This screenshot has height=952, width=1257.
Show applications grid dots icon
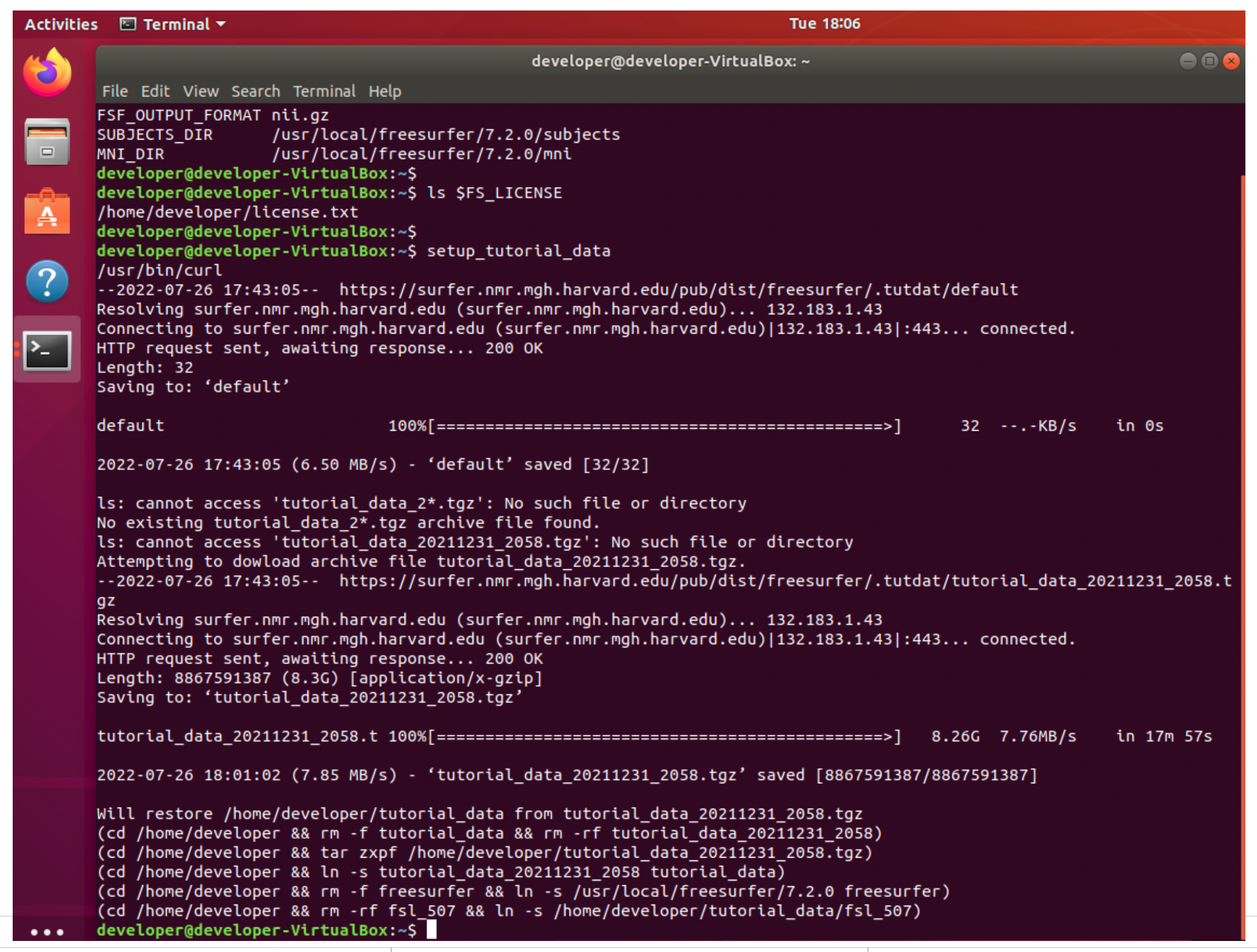(x=47, y=932)
